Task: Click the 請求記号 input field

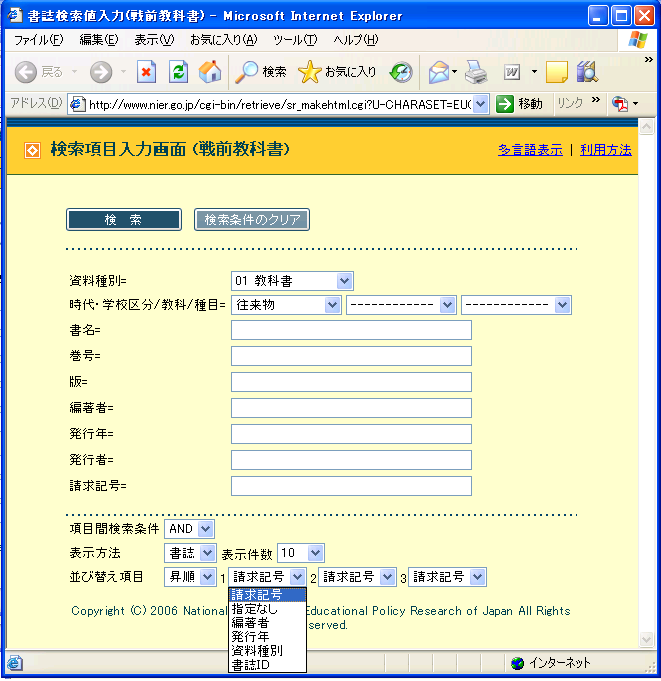Action: [x=351, y=486]
